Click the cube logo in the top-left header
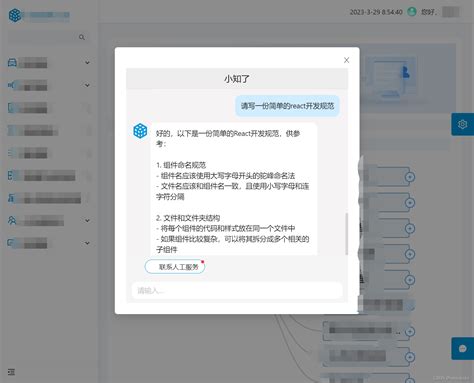 [15, 15]
